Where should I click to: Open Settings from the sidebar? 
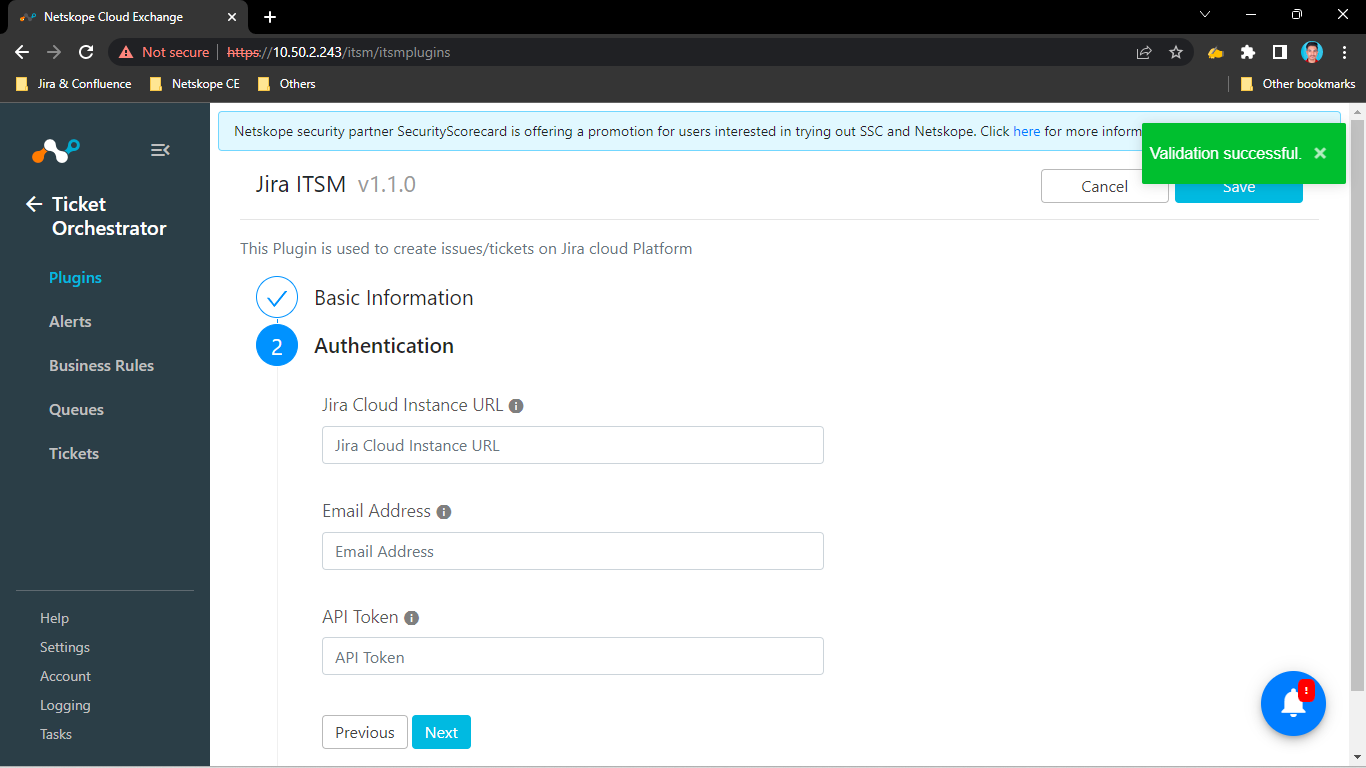[65, 647]
